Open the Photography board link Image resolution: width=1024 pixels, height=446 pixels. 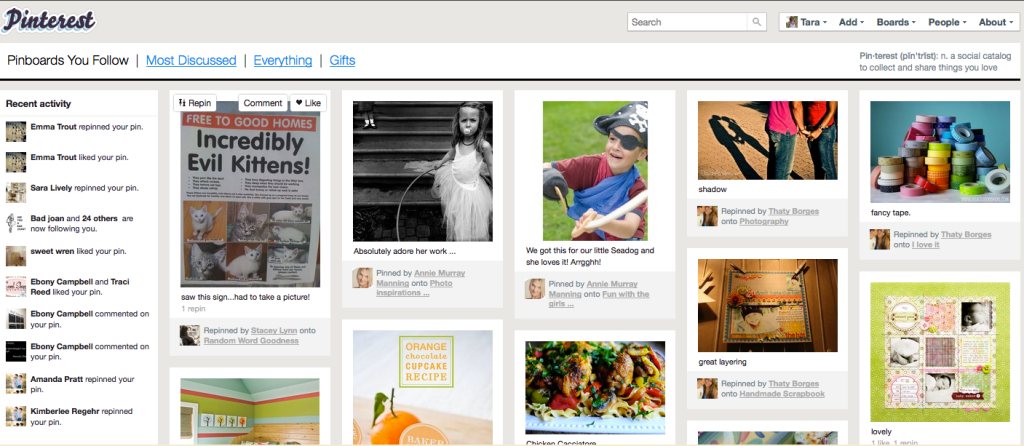pos(764,222)
